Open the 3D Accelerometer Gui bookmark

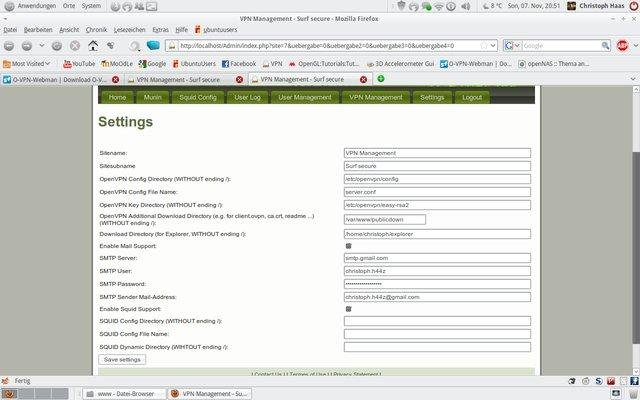pyautogui.click(x=400, y=64)
